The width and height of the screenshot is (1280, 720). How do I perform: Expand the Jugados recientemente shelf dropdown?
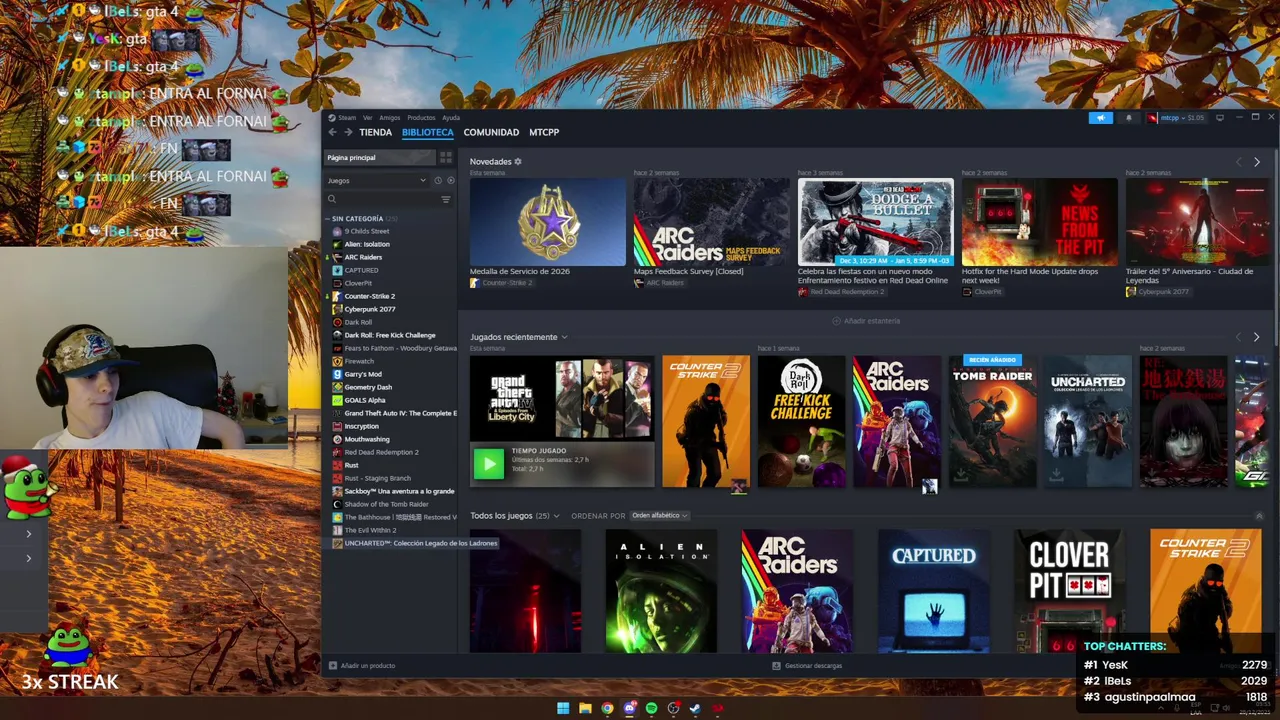point(564,337)
